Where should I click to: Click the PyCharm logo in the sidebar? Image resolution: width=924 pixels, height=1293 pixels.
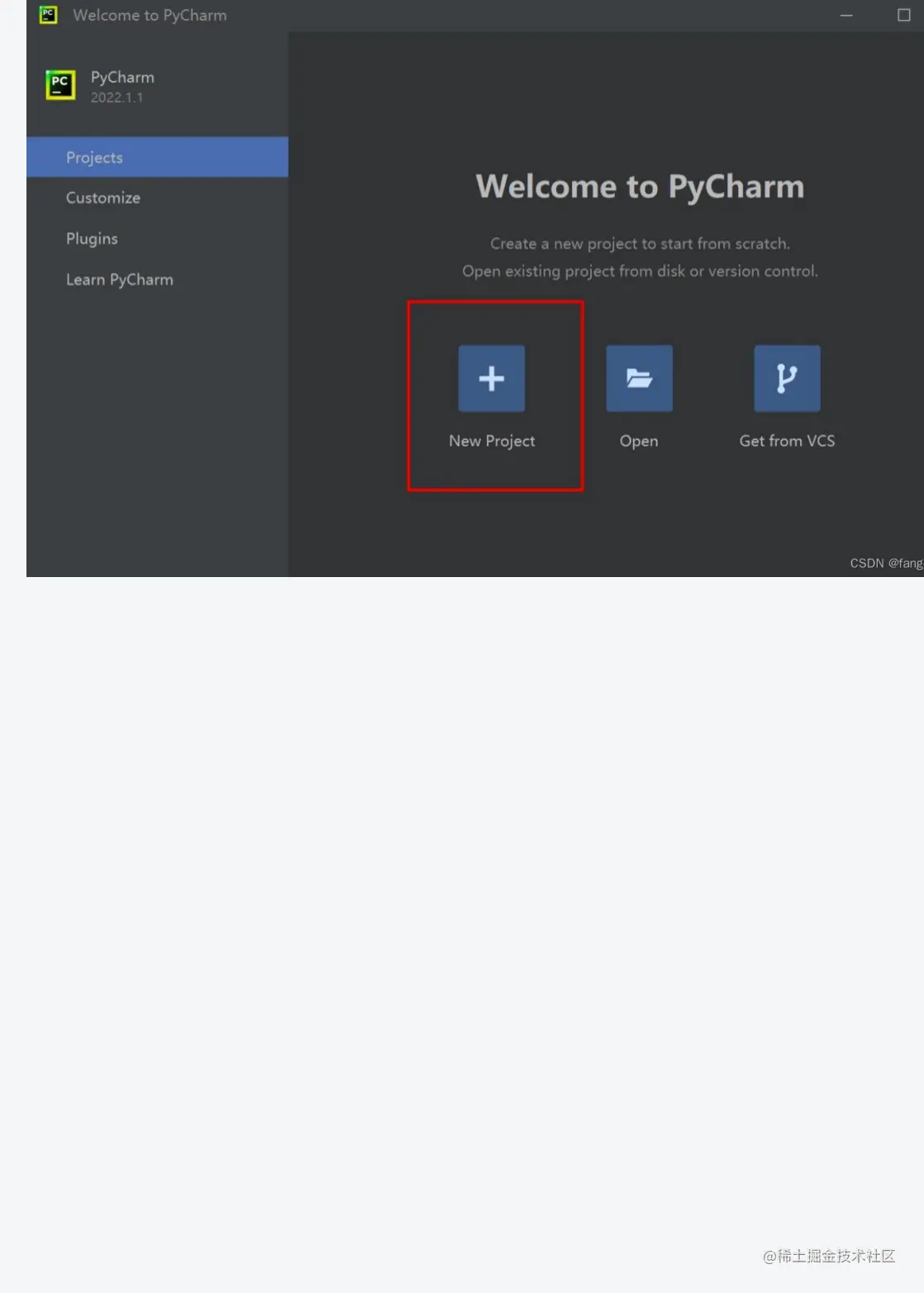pyautogui.click(x=60, y=84)
